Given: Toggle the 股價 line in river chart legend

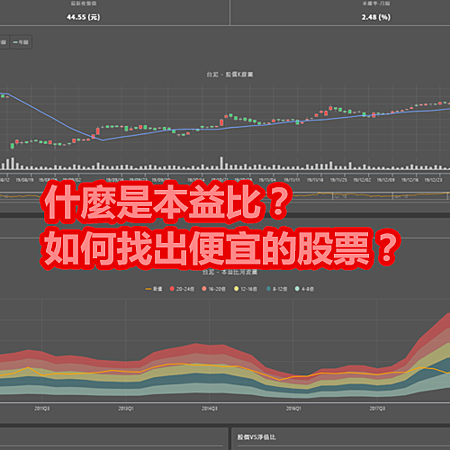Looking at the screenshot, I should [154, 289].
